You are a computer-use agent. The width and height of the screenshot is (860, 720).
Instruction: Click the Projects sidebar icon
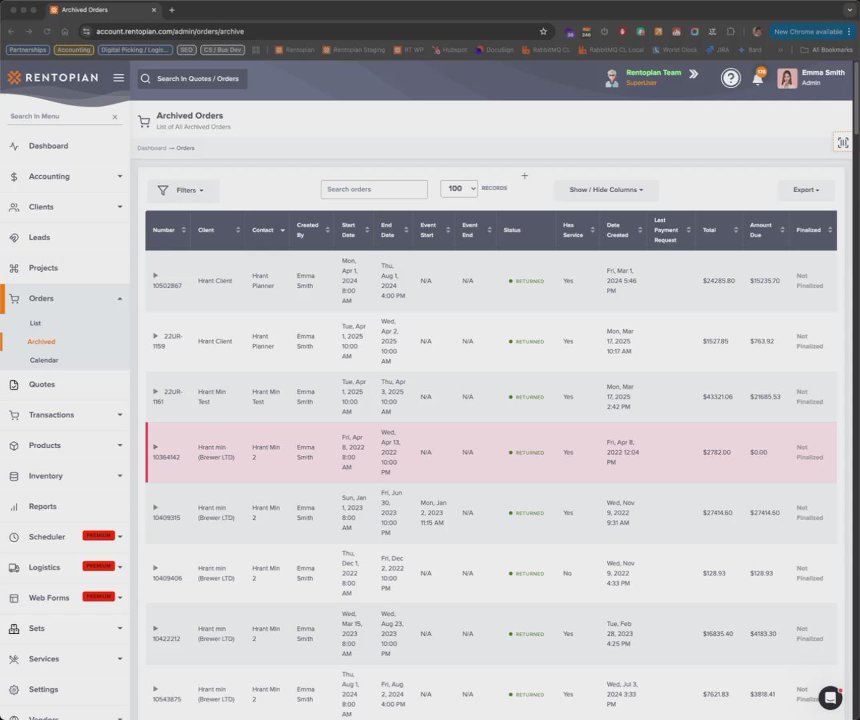tap(14, 268)
